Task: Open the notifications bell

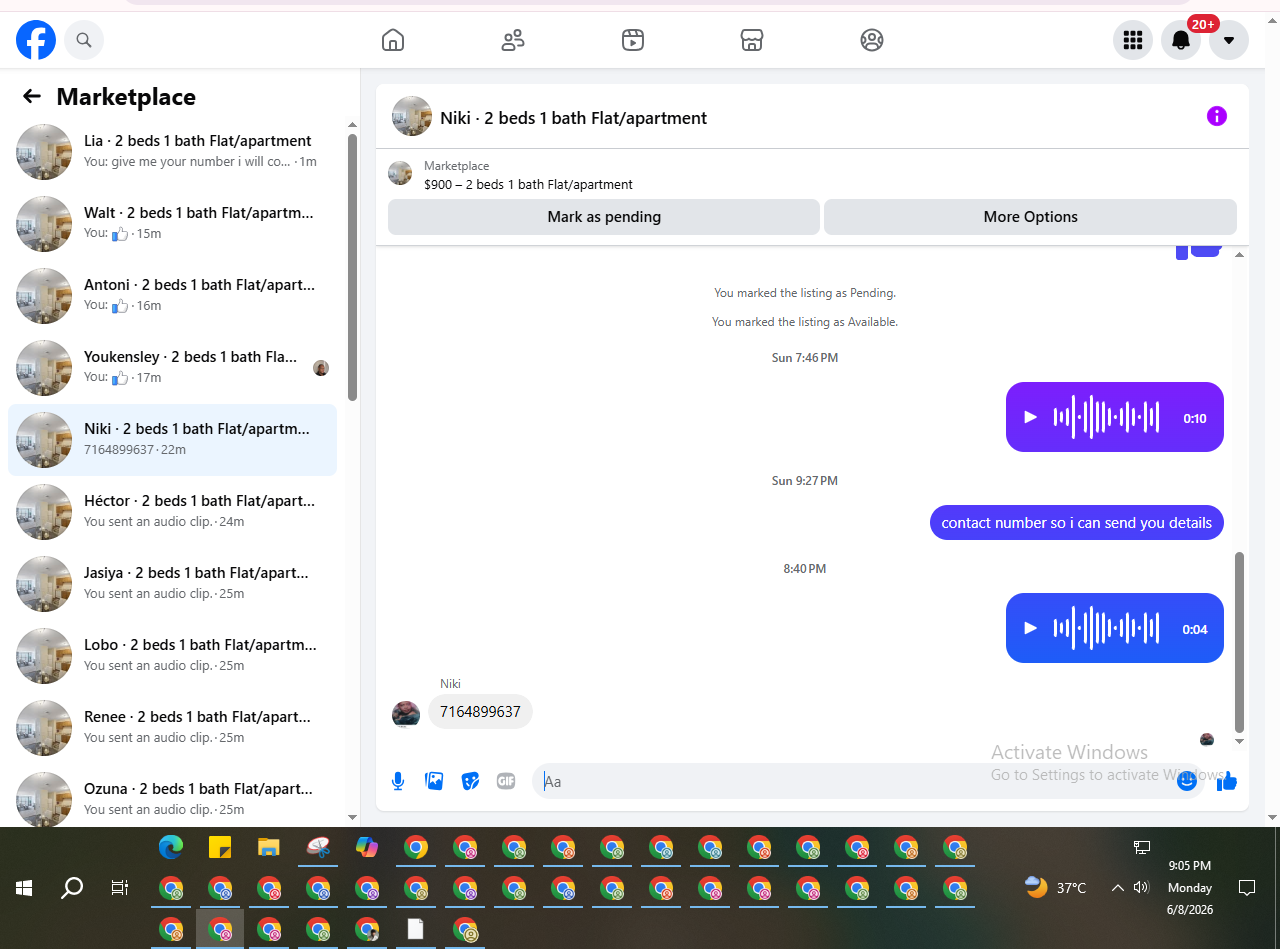Action: pyautogui.click(x=1181, y=40)
